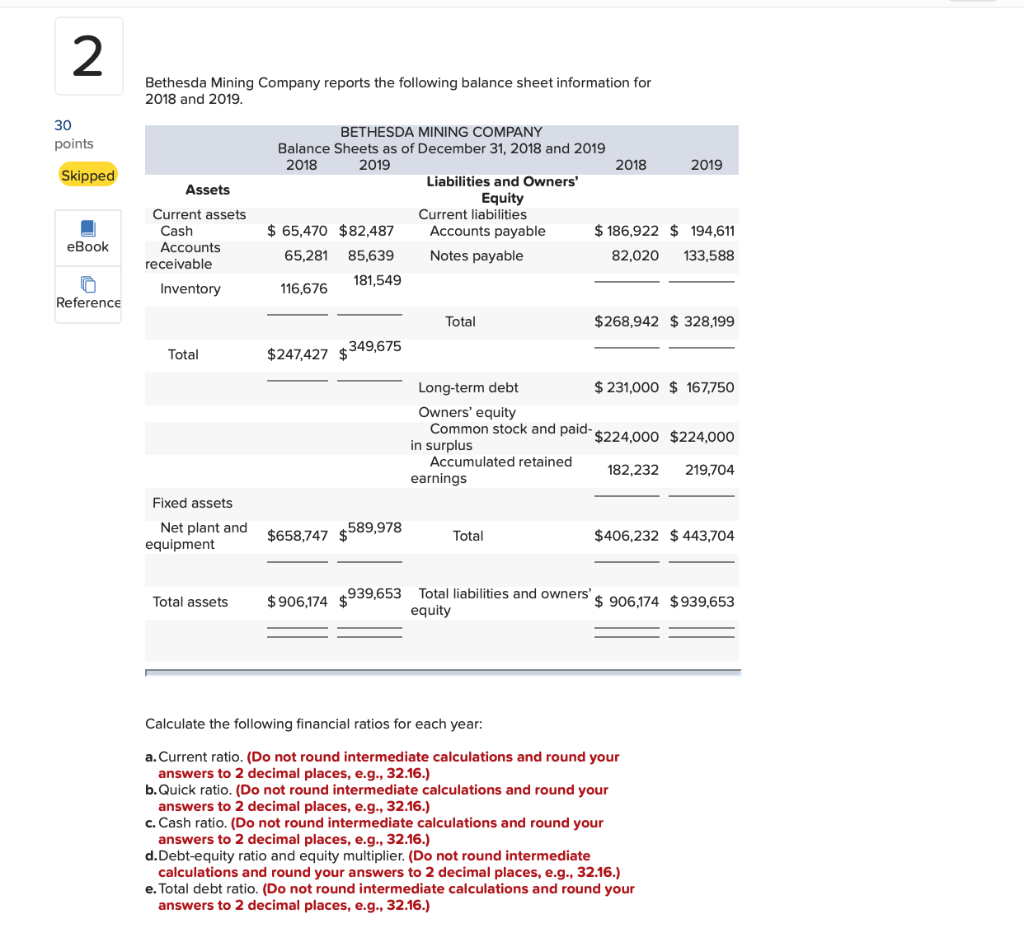The height and width of the screenshot is (928, 1024).
Task: Click Net plant 2019 value 589,978
Action: [x=375, y=528]
